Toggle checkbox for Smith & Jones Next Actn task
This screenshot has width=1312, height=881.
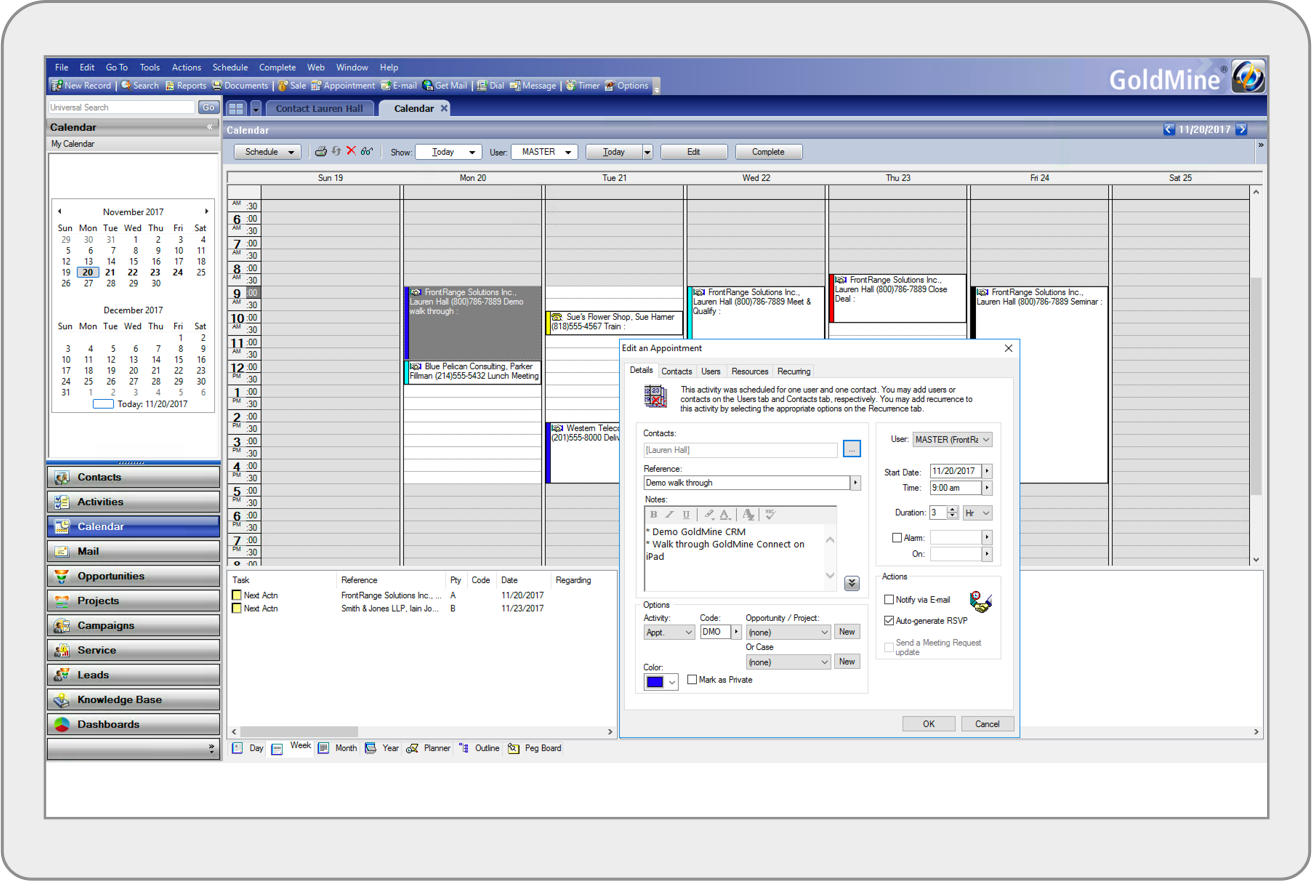[x=237, y=608]
